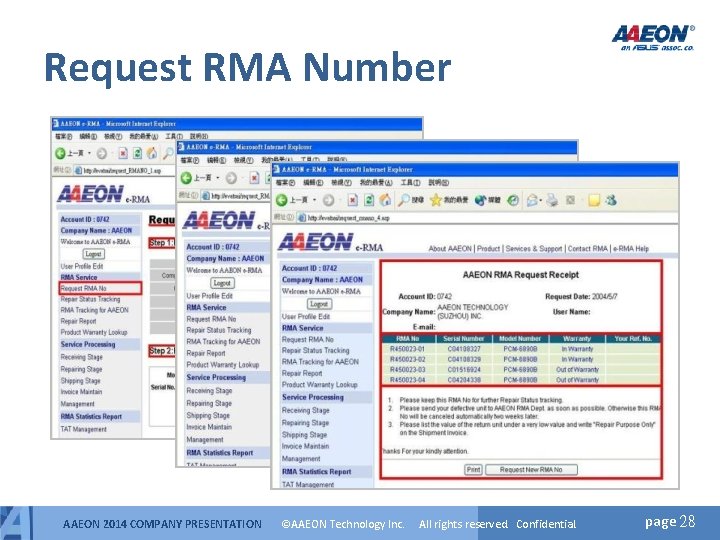Click Forward arrow in middle IE window
The height and width of the screenshot is (540, 720).
click(231, 178)
